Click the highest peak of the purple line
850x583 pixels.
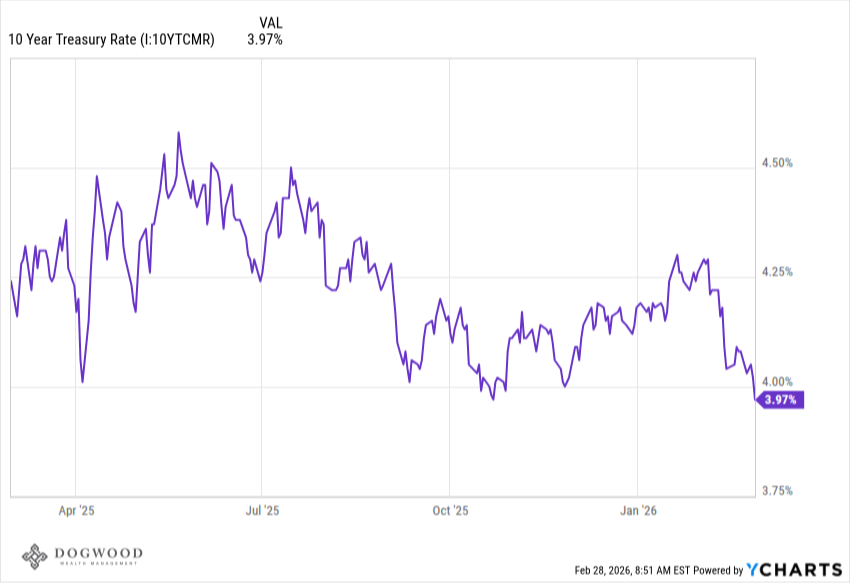click(x=178, y=132)
